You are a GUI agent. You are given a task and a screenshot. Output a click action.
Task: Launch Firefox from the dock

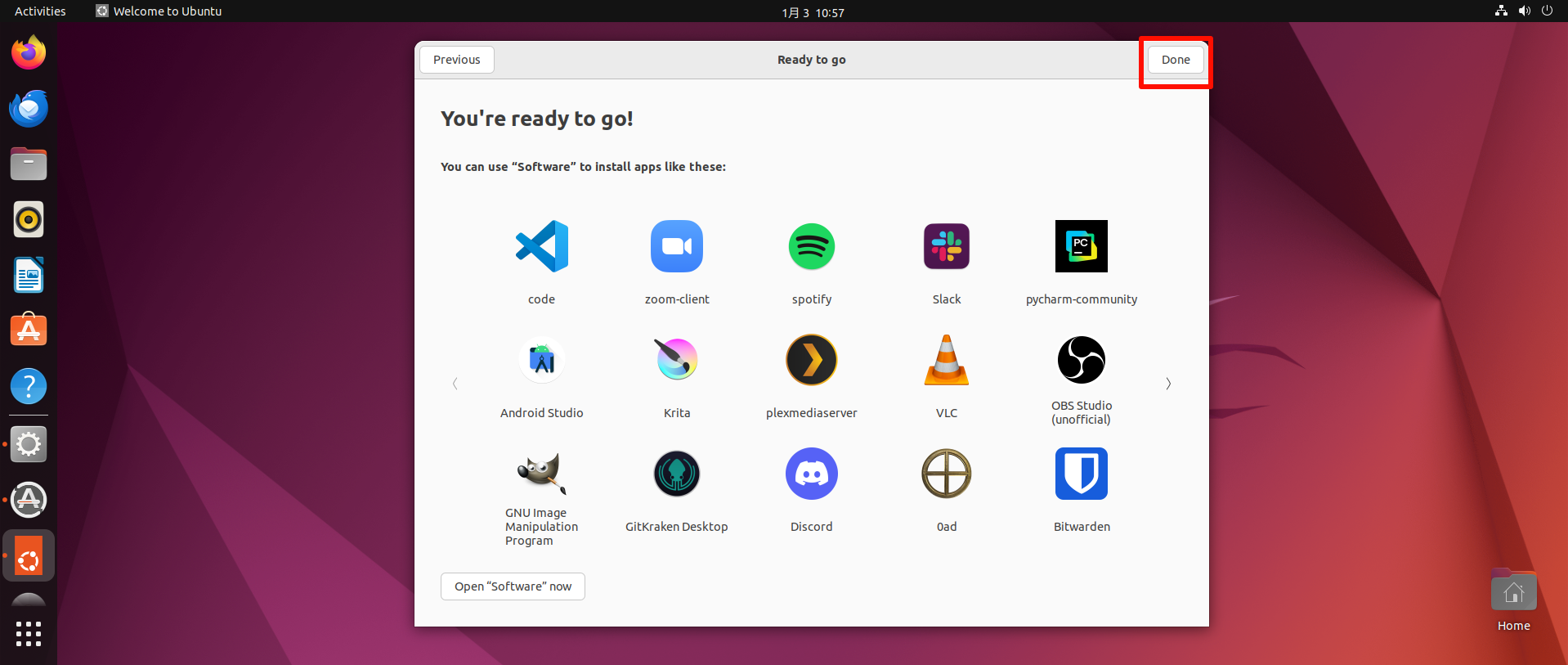(29, 52)
